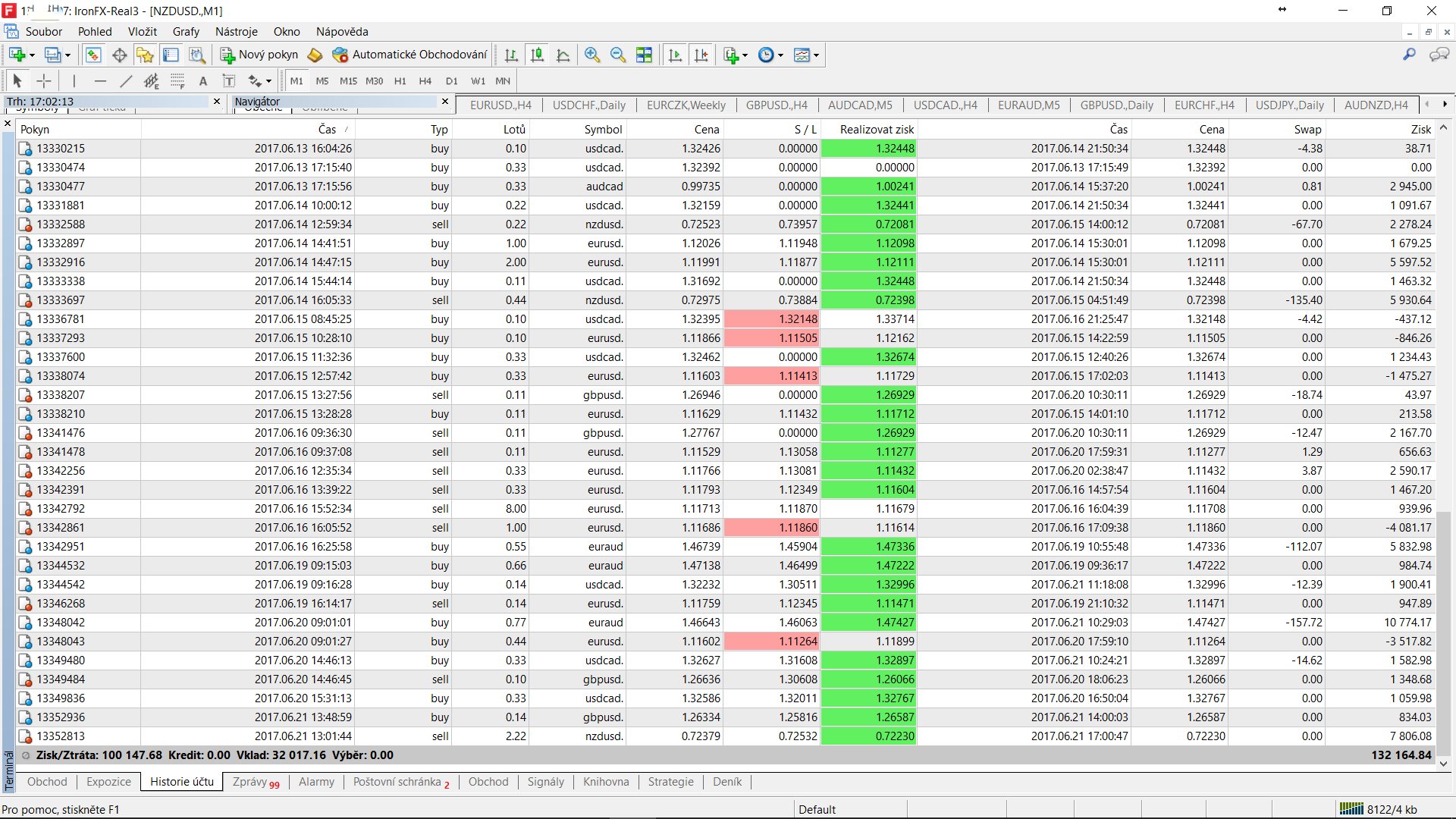This screenshot has height=819, width=1456.
Task: Expand the chart templates dropdown
Action: pos(816,55)
